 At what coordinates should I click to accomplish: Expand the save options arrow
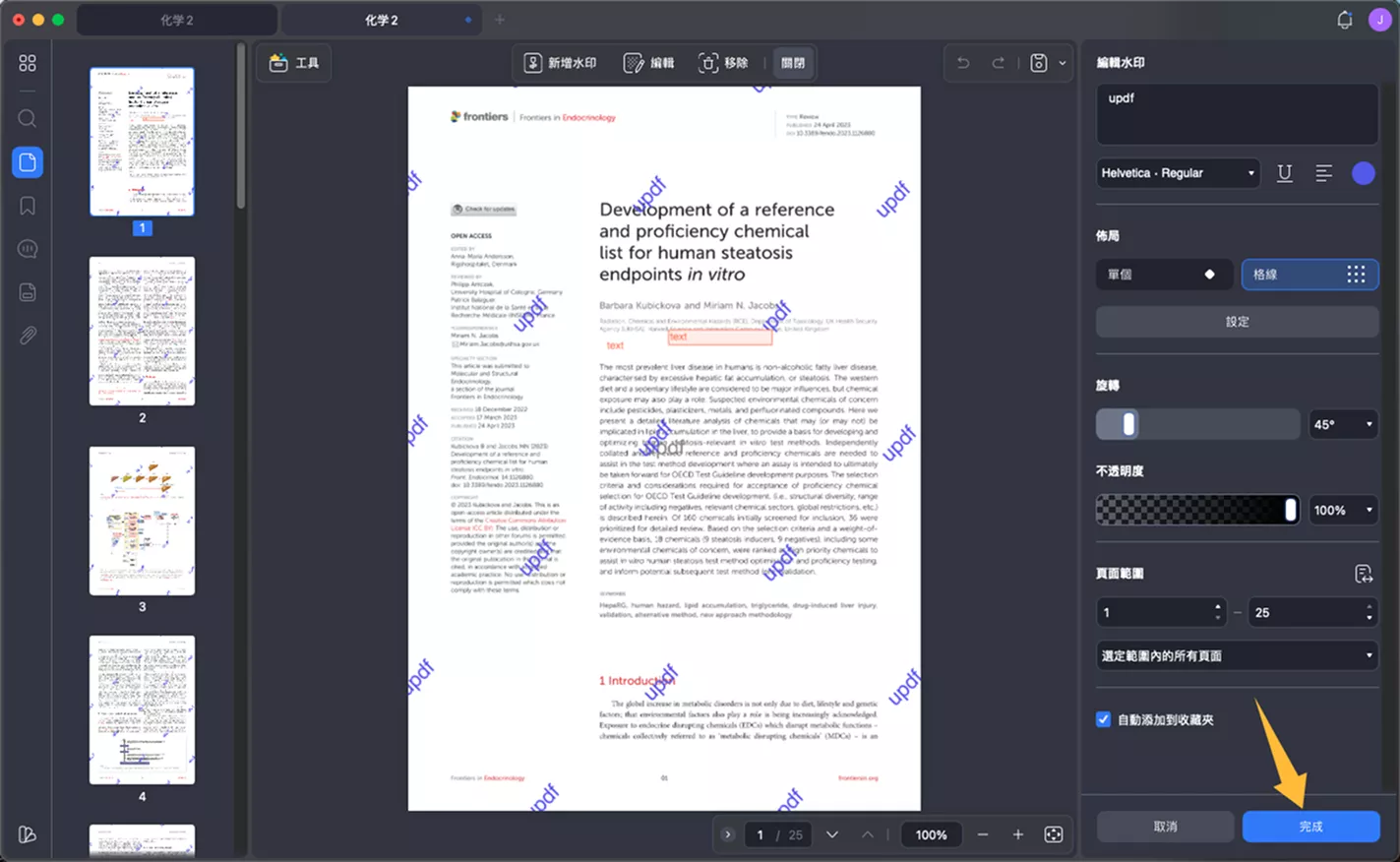click(x=1063, y=63)
